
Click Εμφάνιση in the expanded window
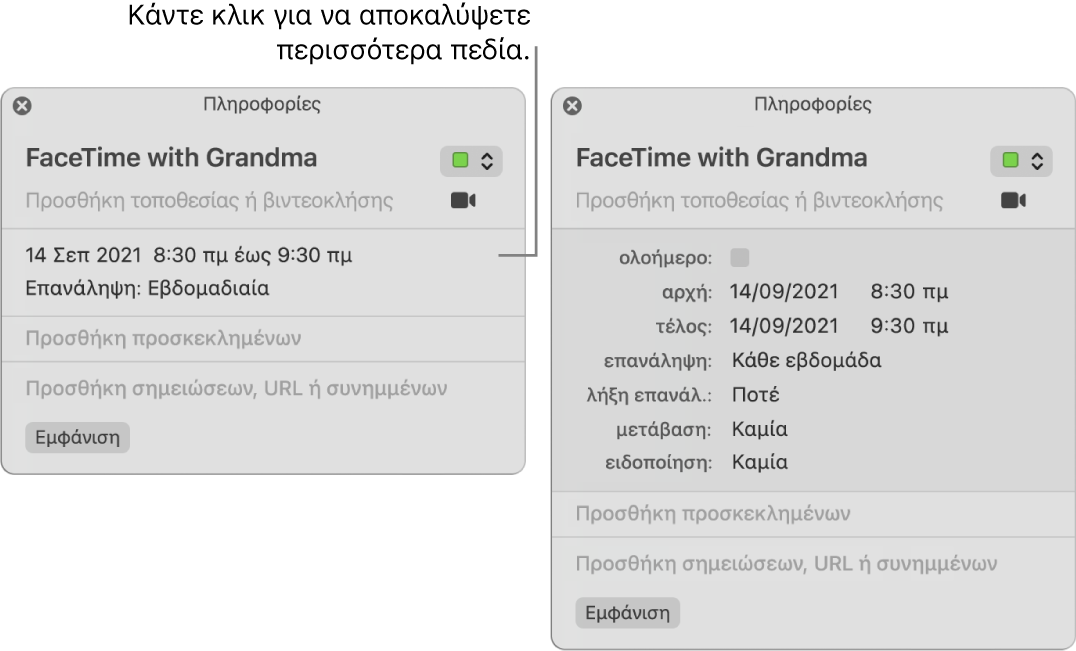627,613
